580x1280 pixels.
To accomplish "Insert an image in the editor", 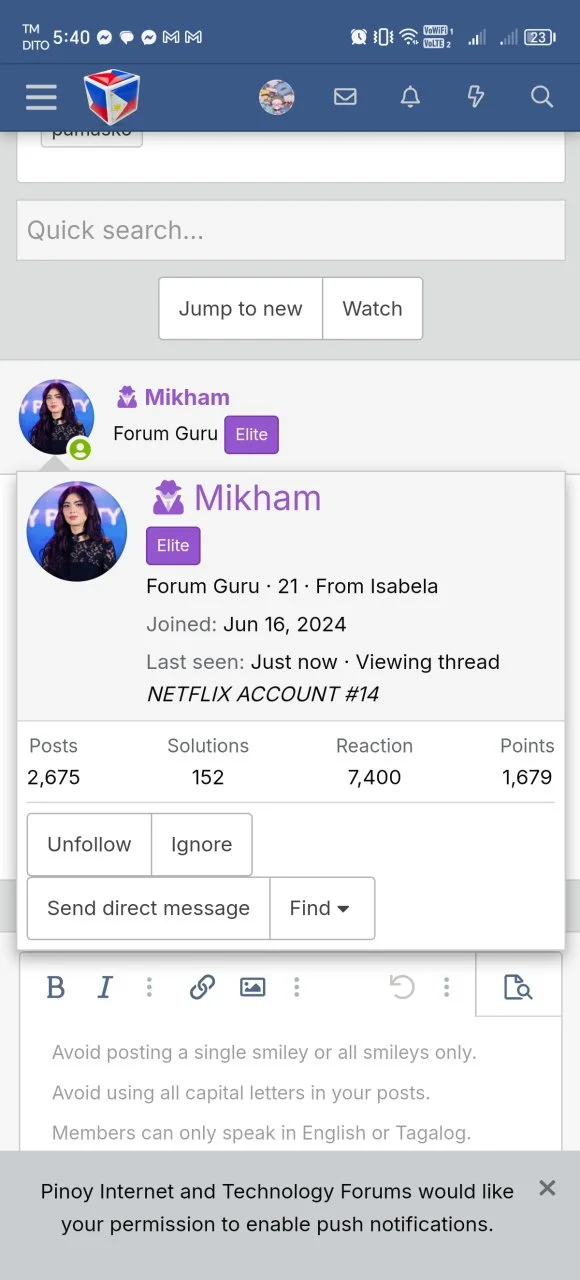I will (252, 988).
